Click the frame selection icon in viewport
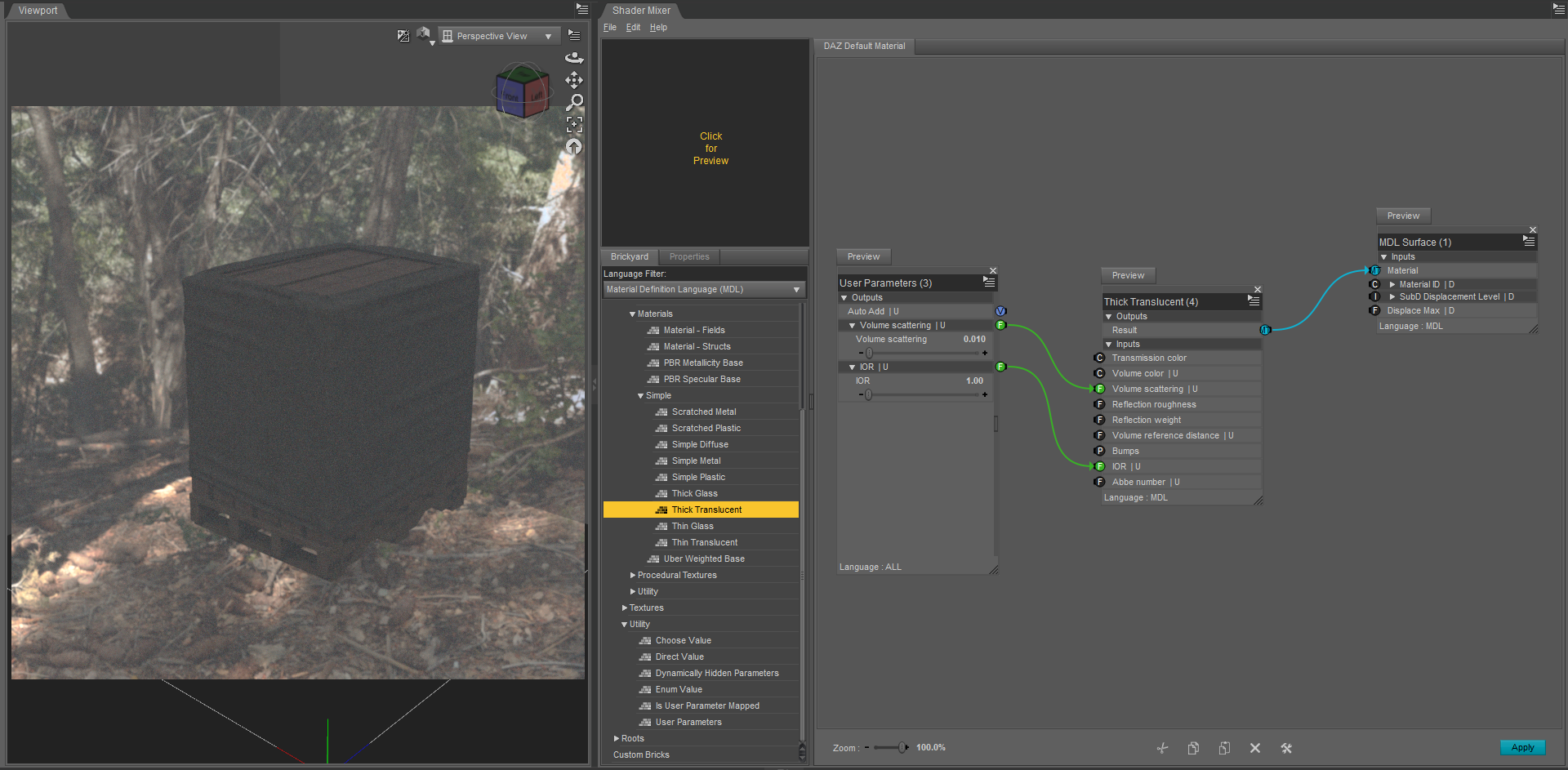Image resolution: width=1568 pixels, height=770 pixels. [574, 124]
